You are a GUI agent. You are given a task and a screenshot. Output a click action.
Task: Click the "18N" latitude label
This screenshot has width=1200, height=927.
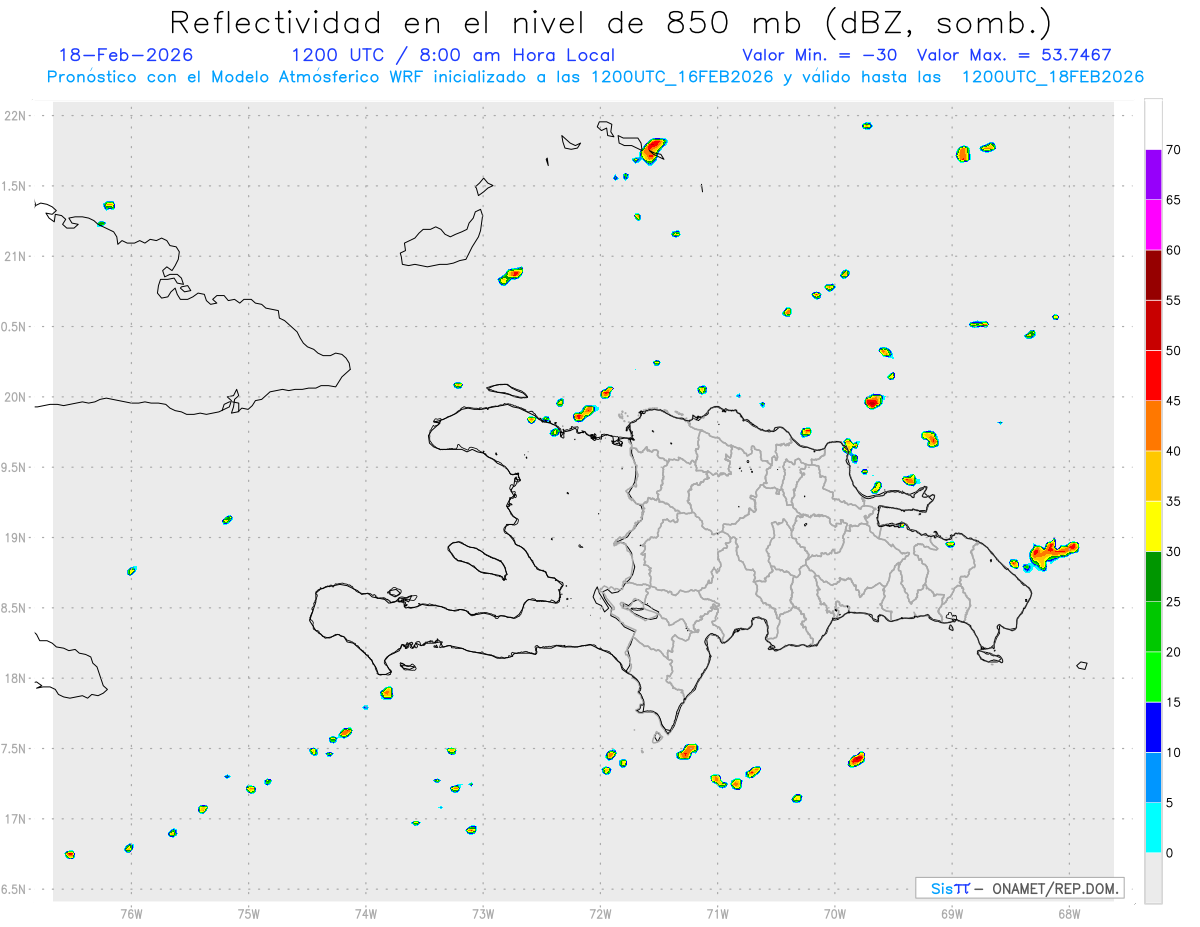pyautogui.click(x=17, y=678)
